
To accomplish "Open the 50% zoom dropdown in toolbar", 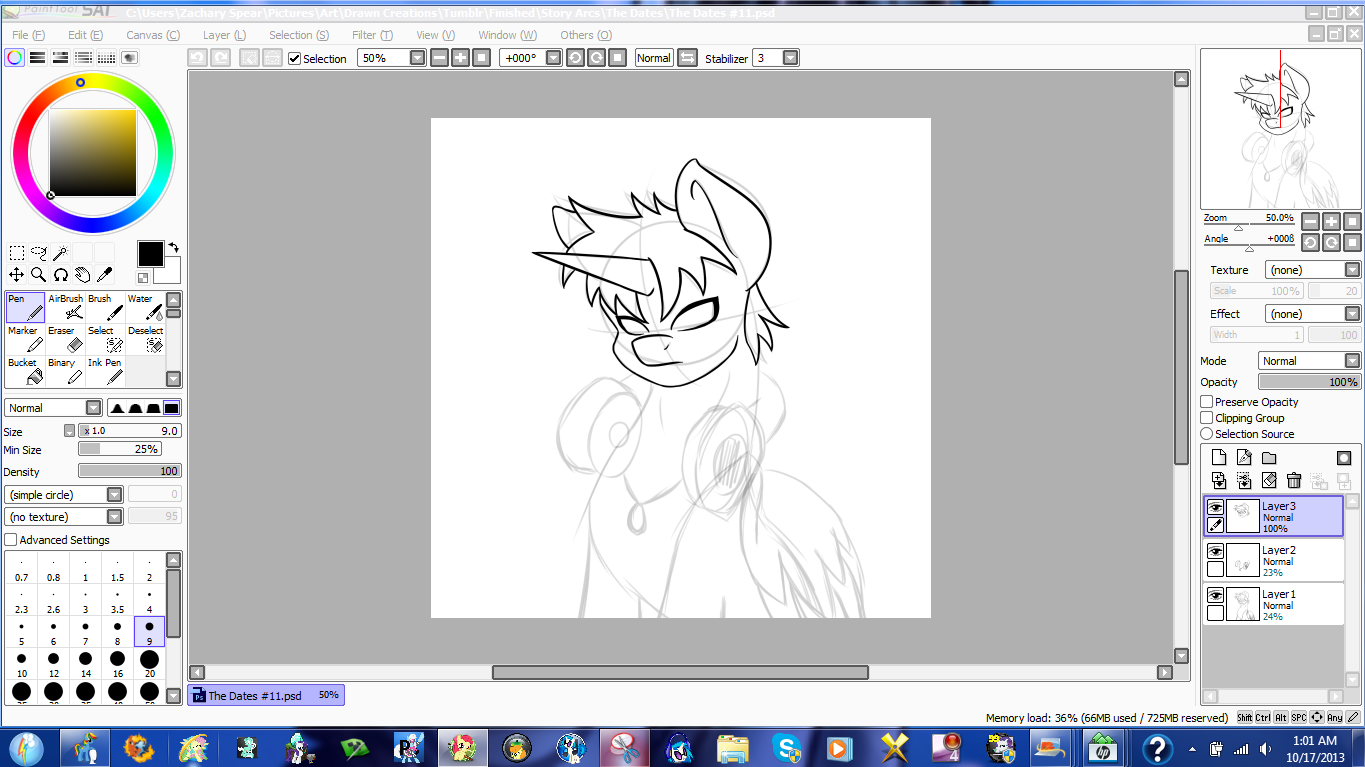I will point(418,58).
